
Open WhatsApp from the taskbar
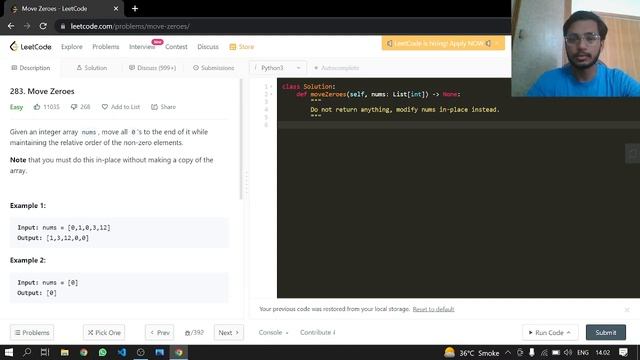(x=102, y=352)
